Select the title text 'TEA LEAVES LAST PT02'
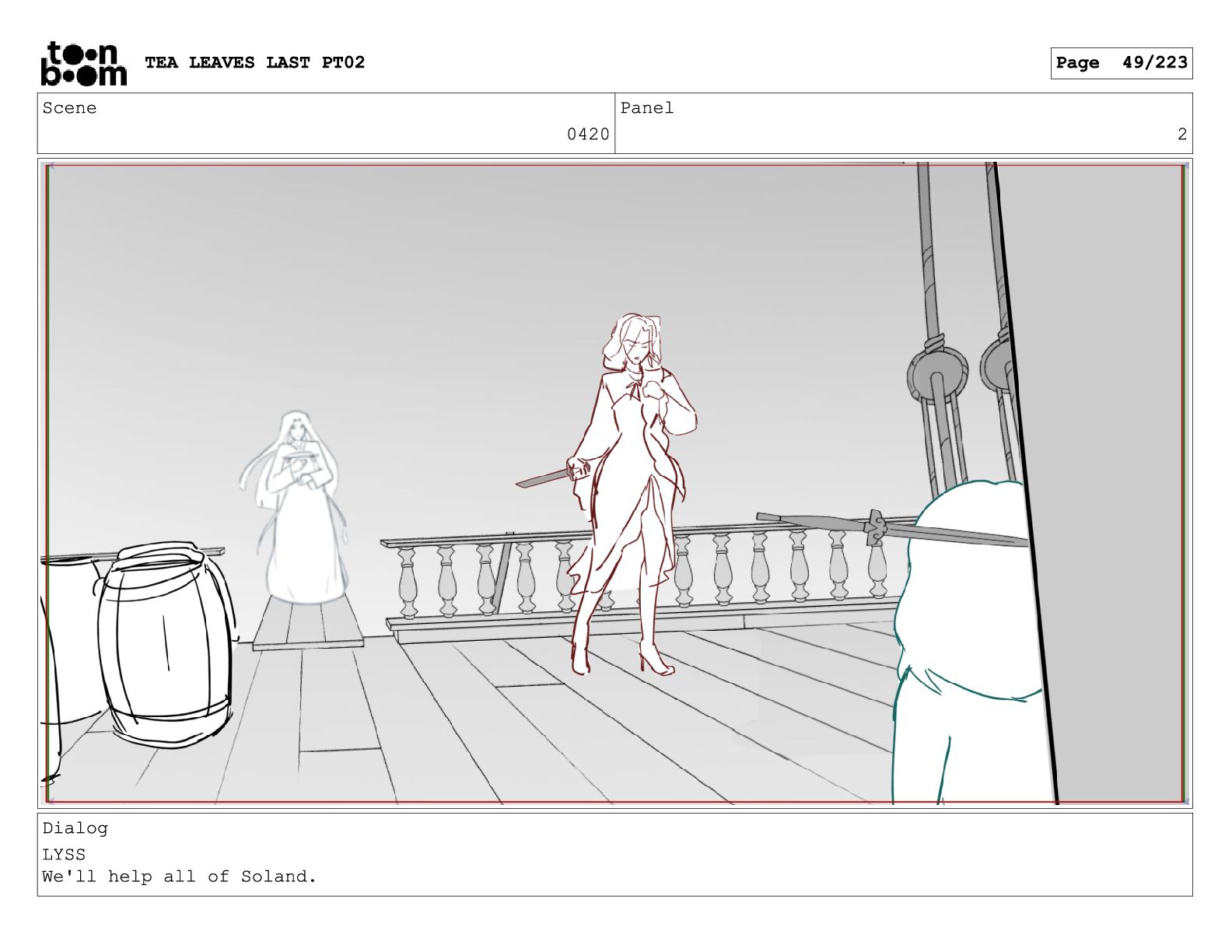 click(x=254, y=62)
